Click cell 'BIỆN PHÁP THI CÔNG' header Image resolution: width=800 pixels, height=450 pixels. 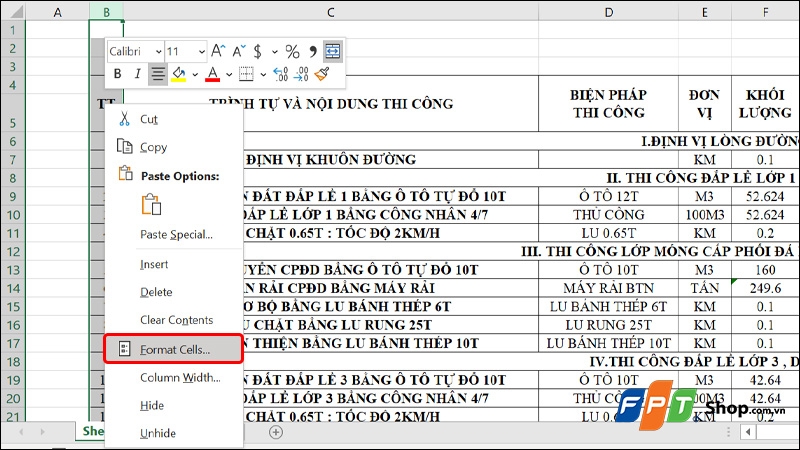coord(609,104)
